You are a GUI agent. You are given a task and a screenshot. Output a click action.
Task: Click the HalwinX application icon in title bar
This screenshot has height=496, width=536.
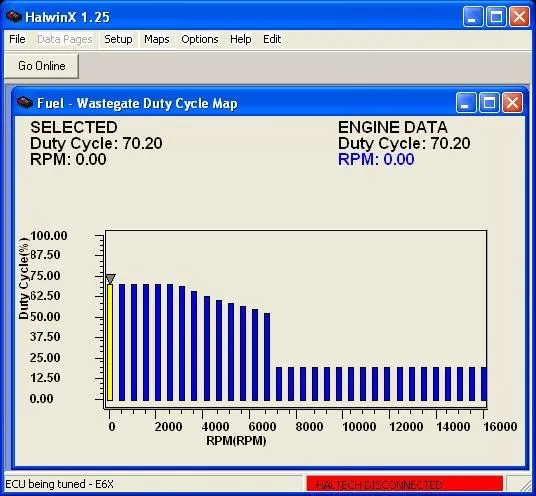point(14,16)
